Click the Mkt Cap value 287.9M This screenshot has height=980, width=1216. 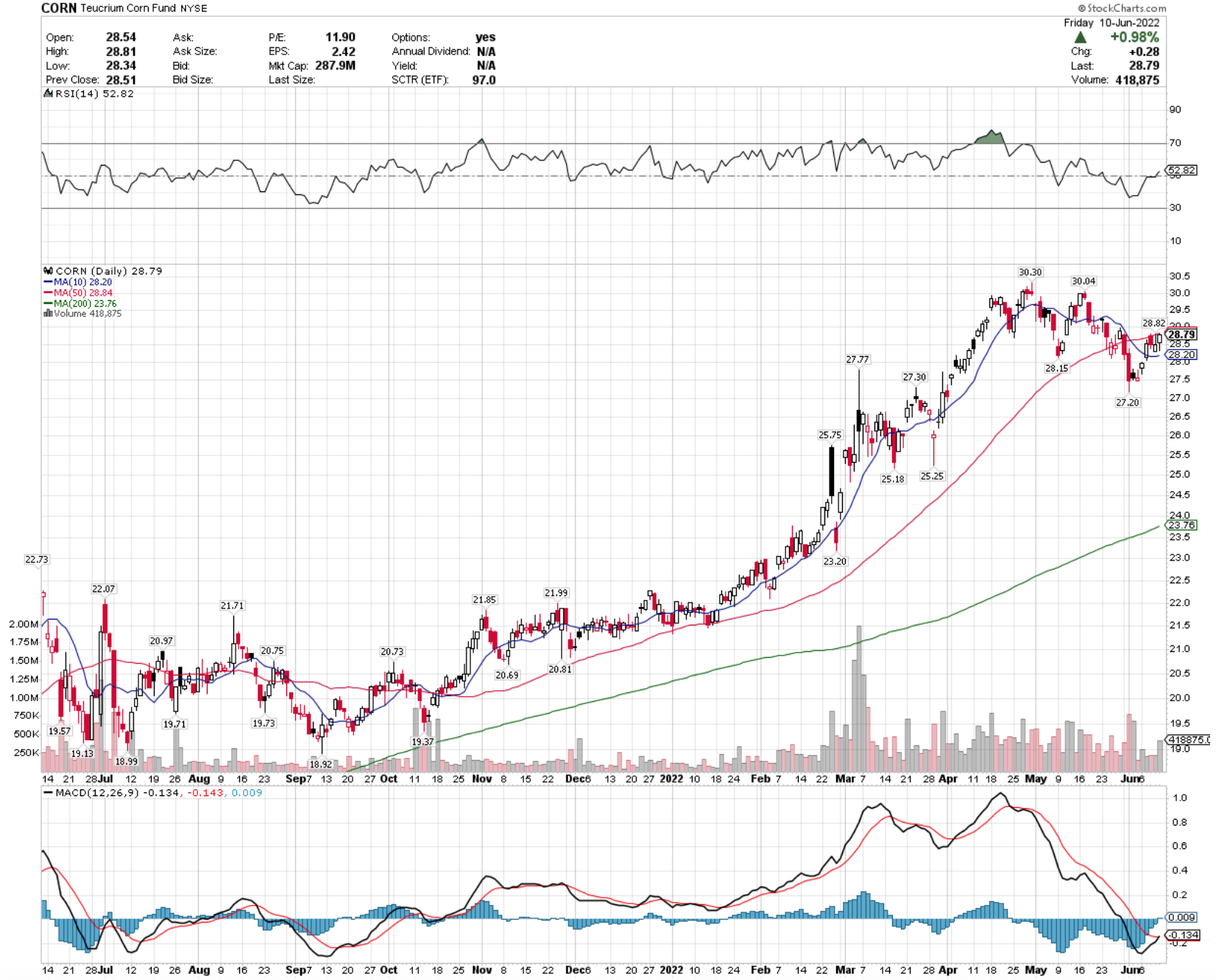click(335, 65)
